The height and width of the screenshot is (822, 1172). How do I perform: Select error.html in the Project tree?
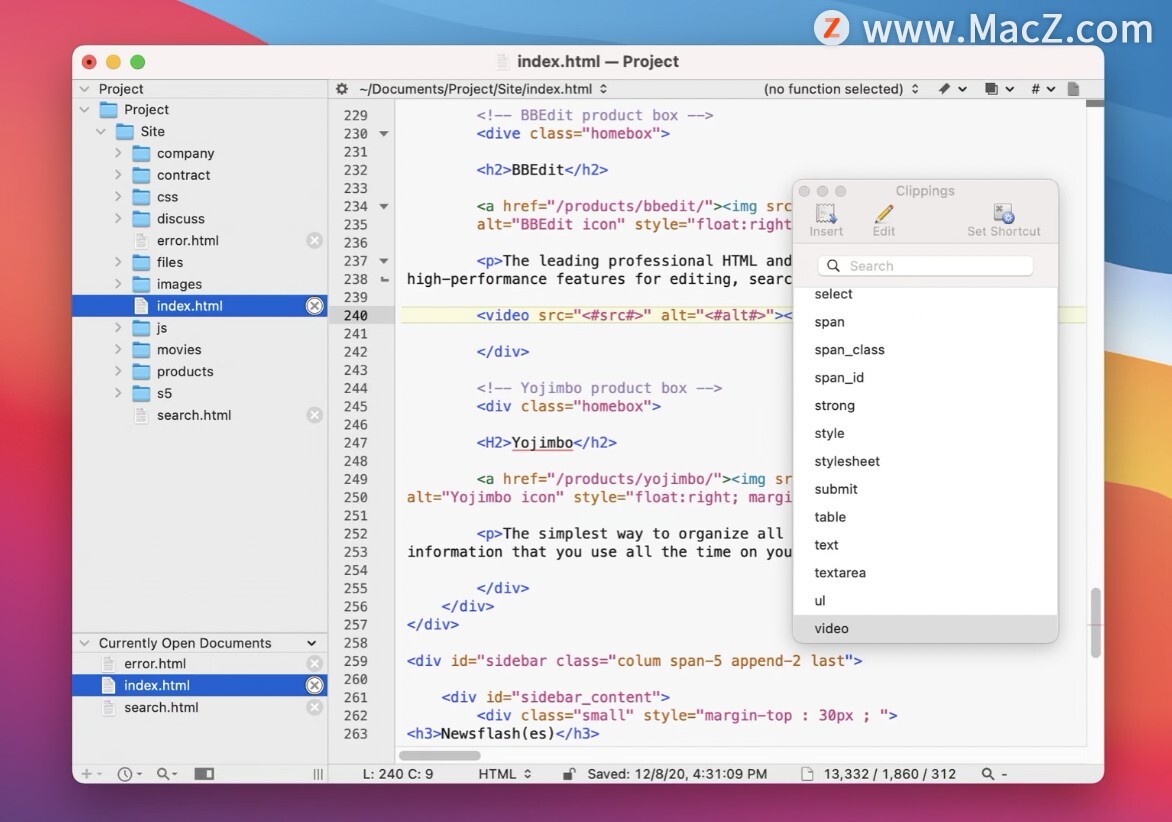pyautogui.click(x=199, y=240)
